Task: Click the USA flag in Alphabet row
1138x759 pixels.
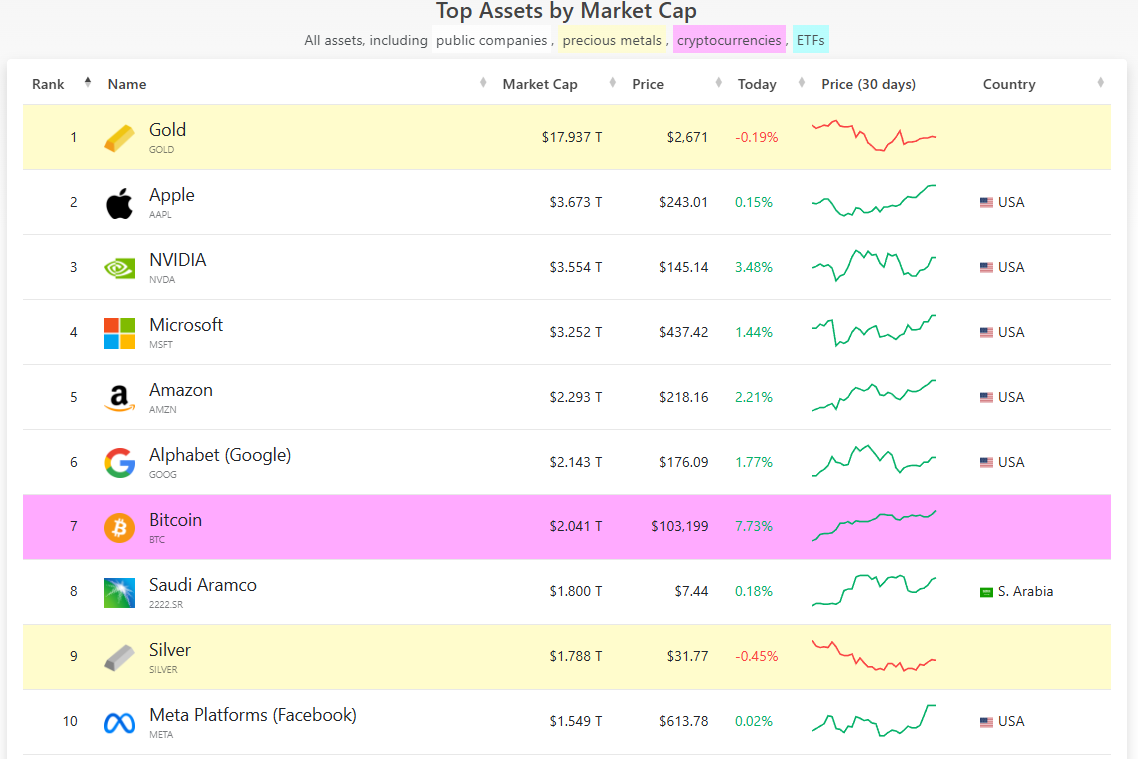Action: pos(986,462)
